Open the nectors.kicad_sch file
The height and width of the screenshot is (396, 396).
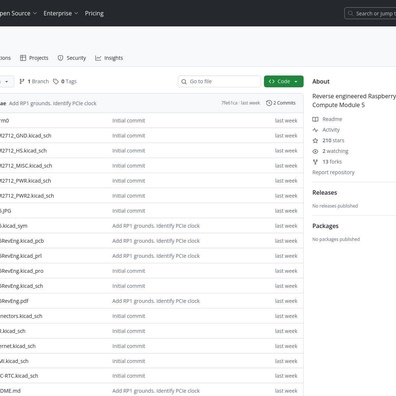pyautogui.click(x=21, y=316)
